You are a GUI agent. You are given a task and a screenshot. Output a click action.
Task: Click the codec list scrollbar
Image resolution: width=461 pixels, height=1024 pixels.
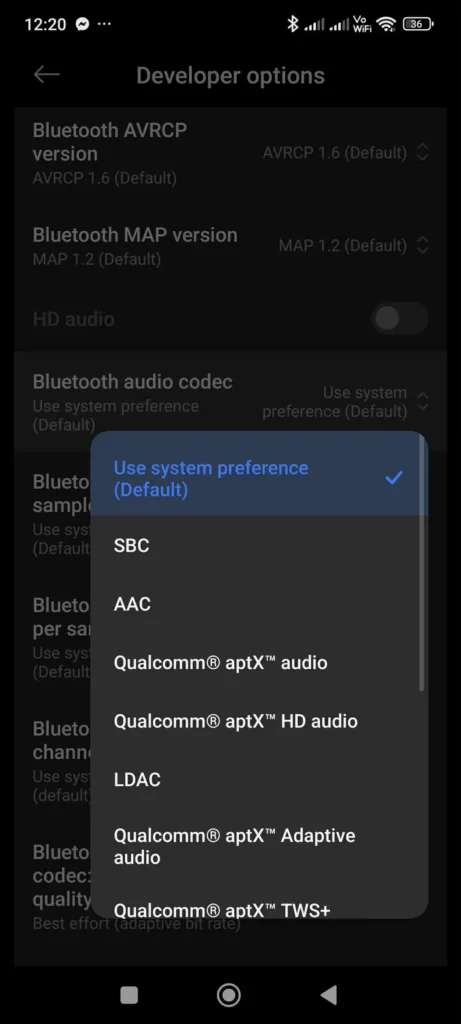422,567
